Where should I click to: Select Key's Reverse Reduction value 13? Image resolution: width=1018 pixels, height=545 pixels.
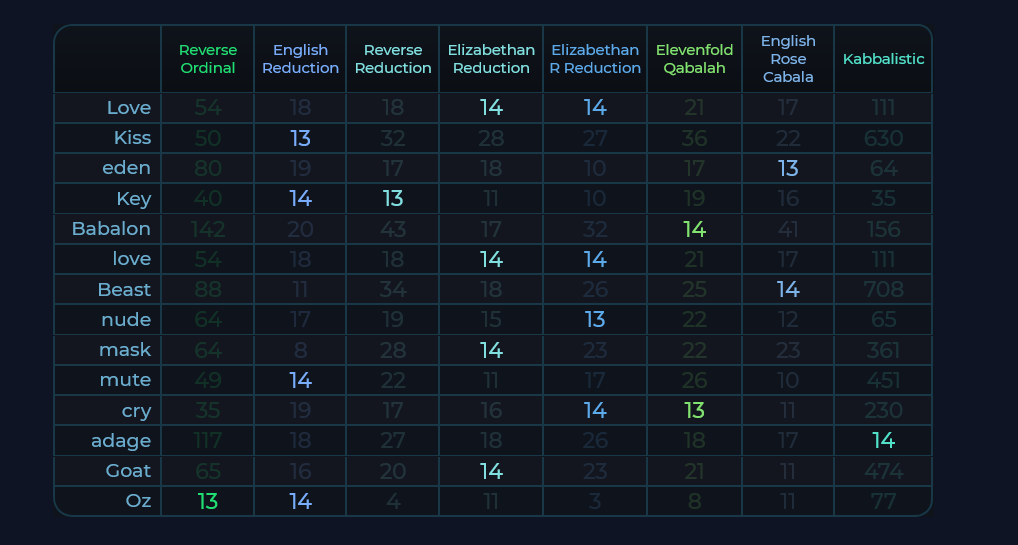coord(393,199)
